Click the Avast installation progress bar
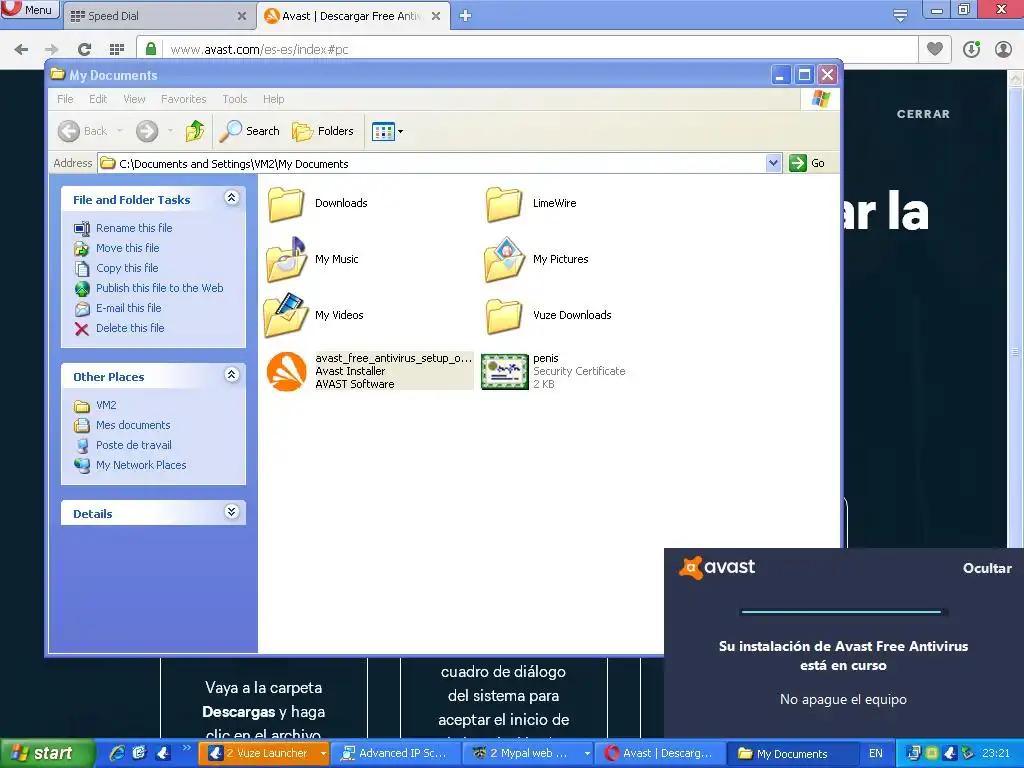 (x=841, y=612)
